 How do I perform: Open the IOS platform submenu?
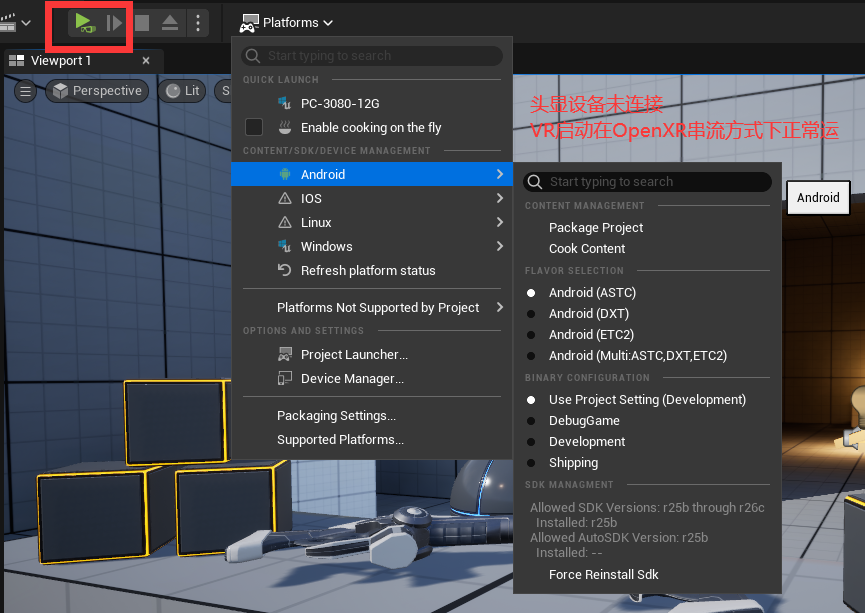point(372,198)
